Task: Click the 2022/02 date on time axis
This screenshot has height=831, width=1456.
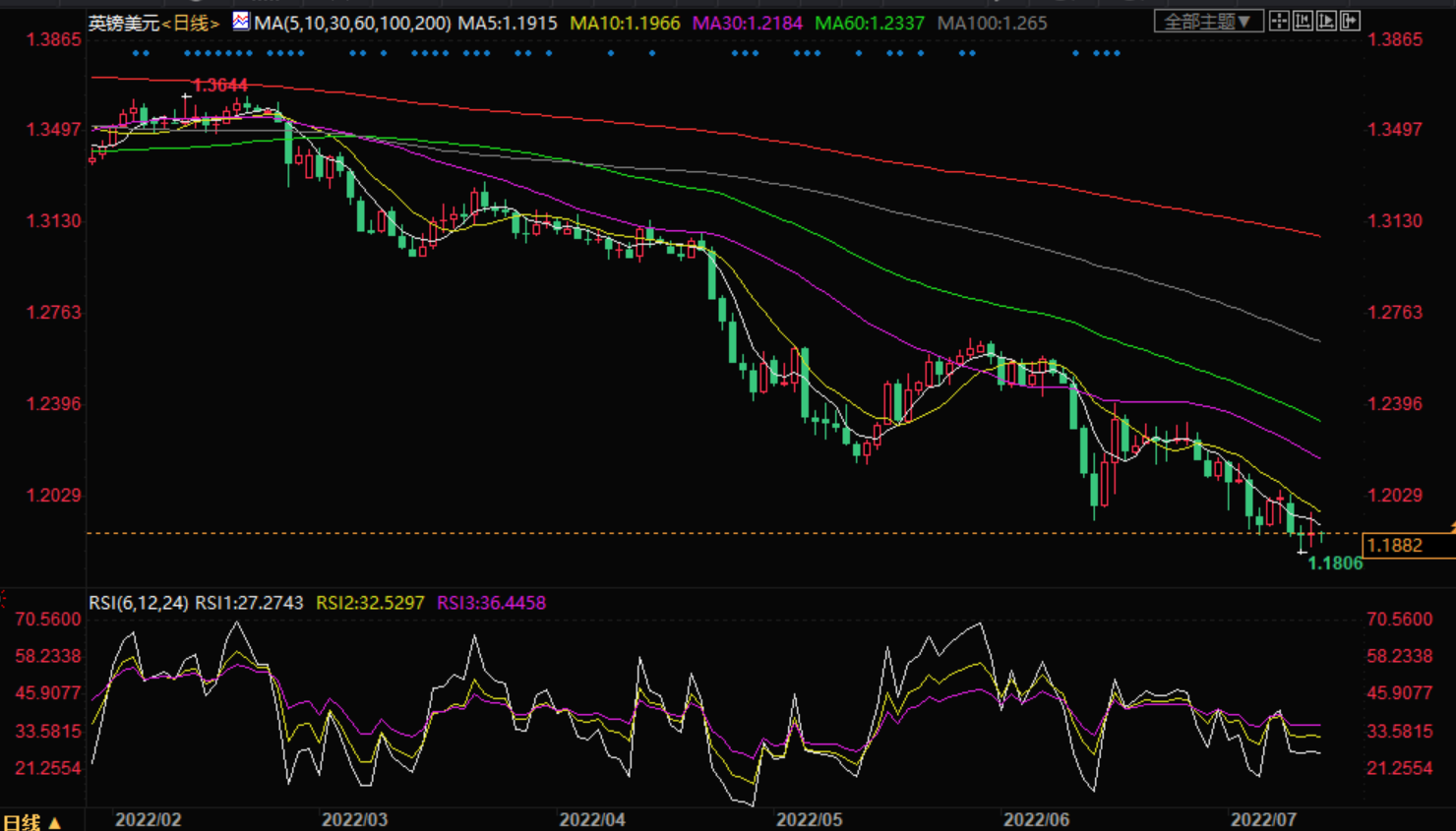Action: pos(148,819)
